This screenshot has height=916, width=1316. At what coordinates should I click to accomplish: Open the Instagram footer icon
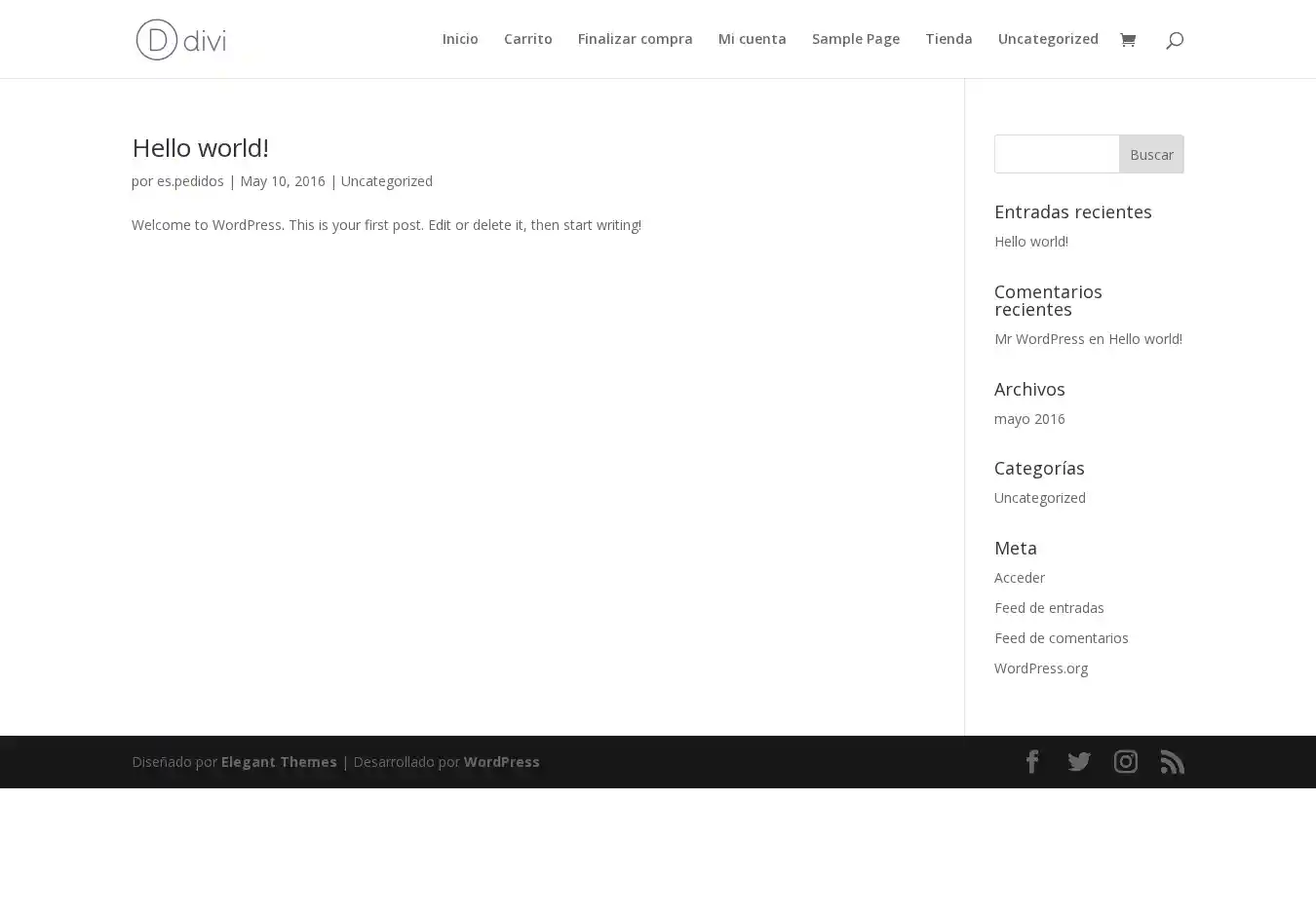(1125, 762)
